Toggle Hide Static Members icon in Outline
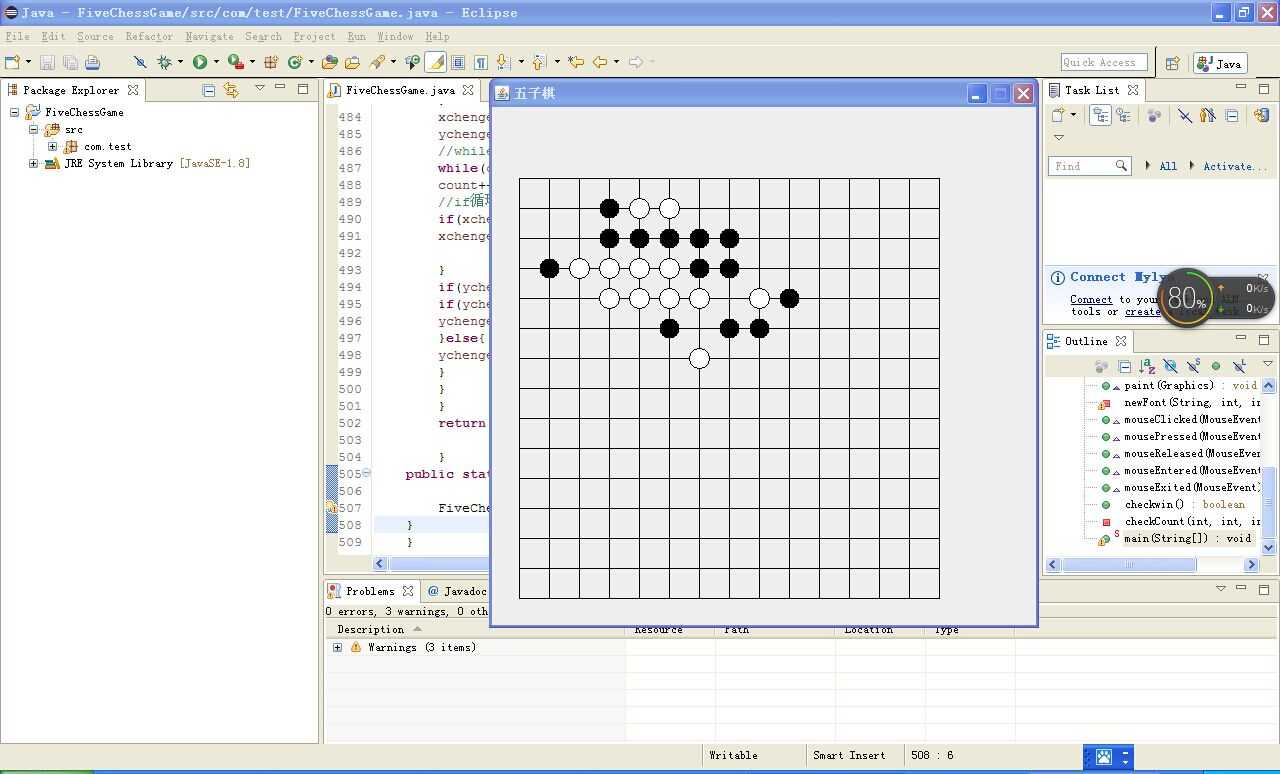1280x774 pixels. pos(1194,366)
